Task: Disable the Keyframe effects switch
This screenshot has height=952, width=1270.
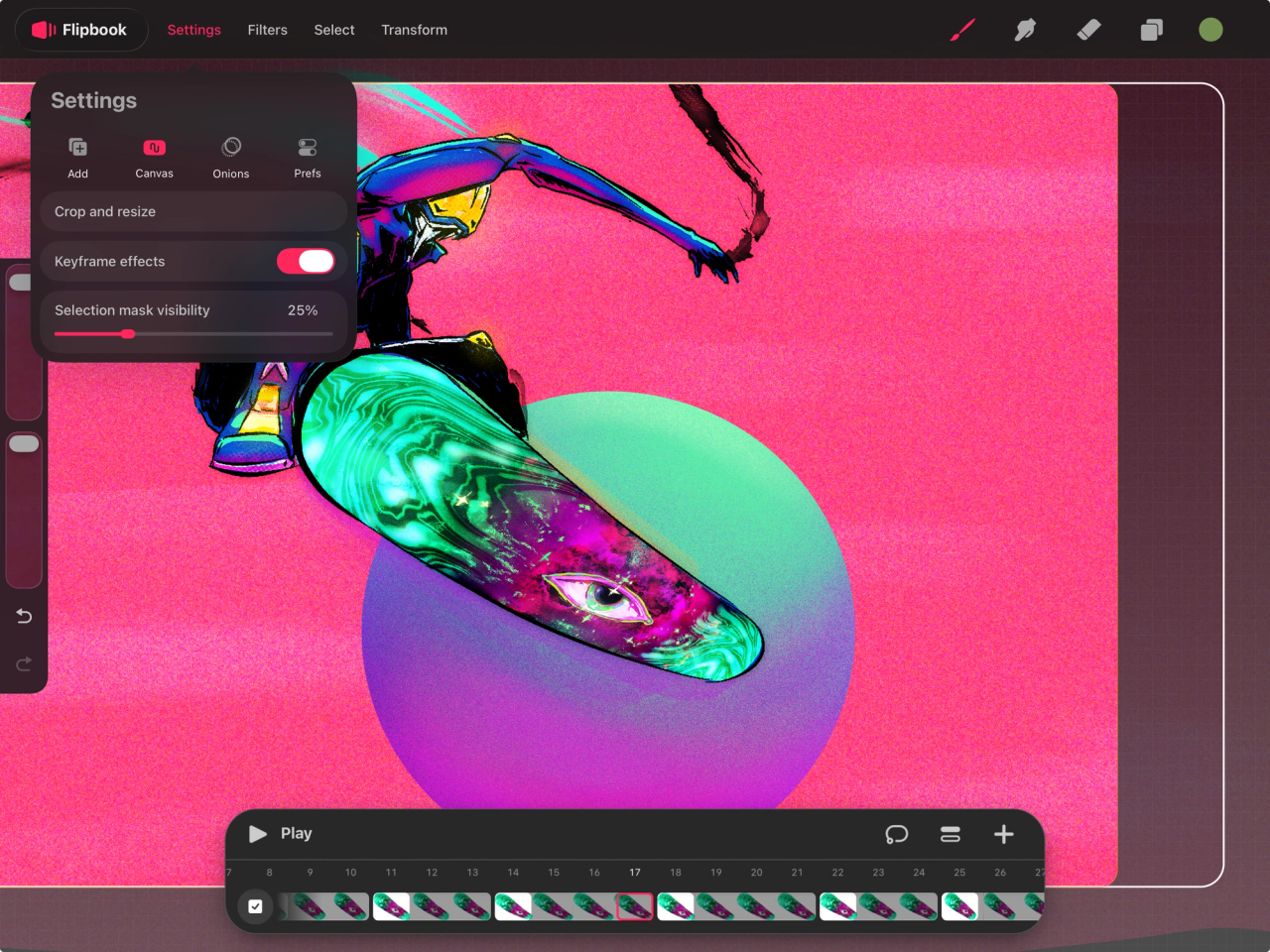Action: click(306, 261)
